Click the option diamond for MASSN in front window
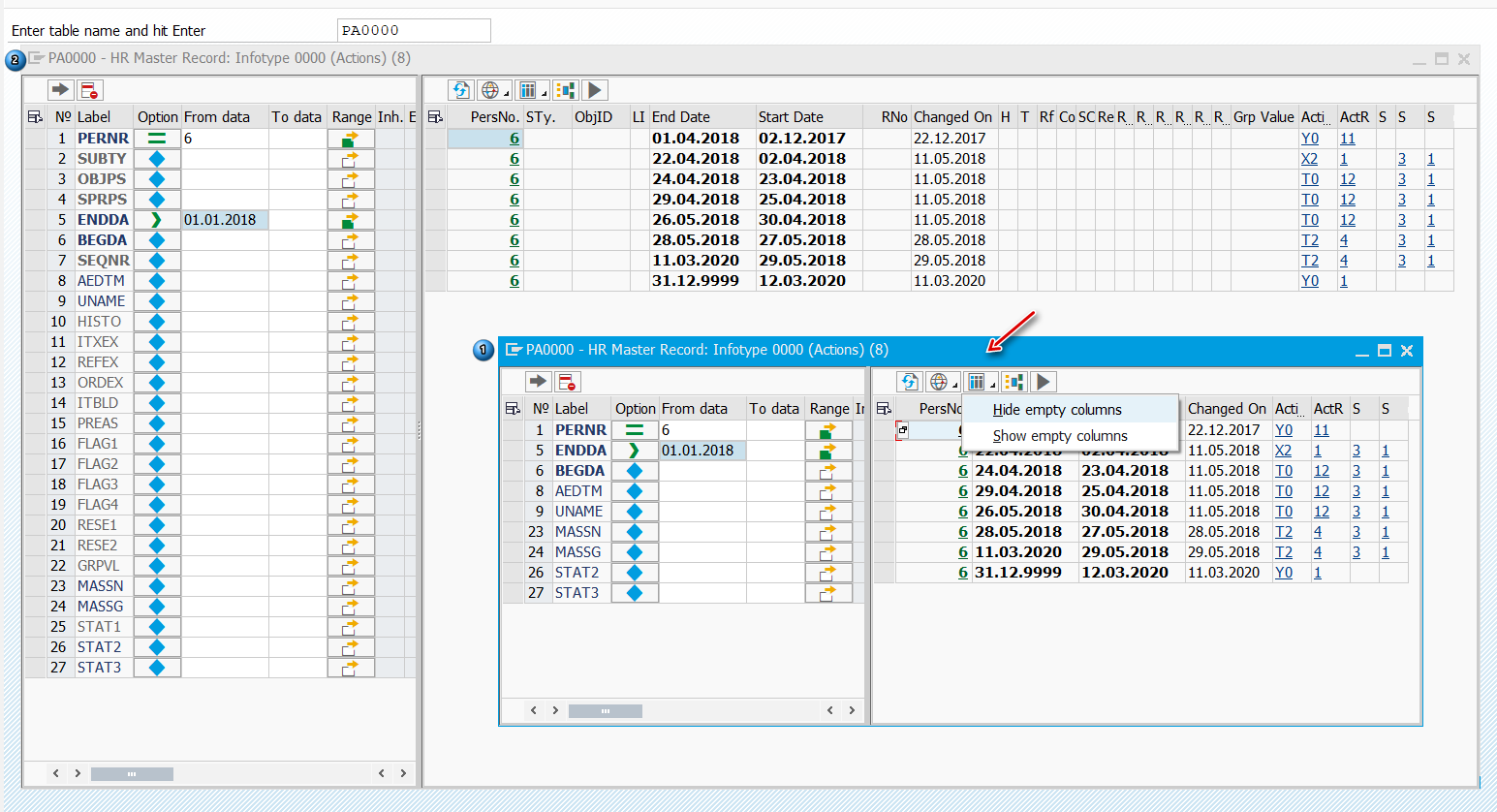Screen dimensions: 1497x812 [635, 532]
